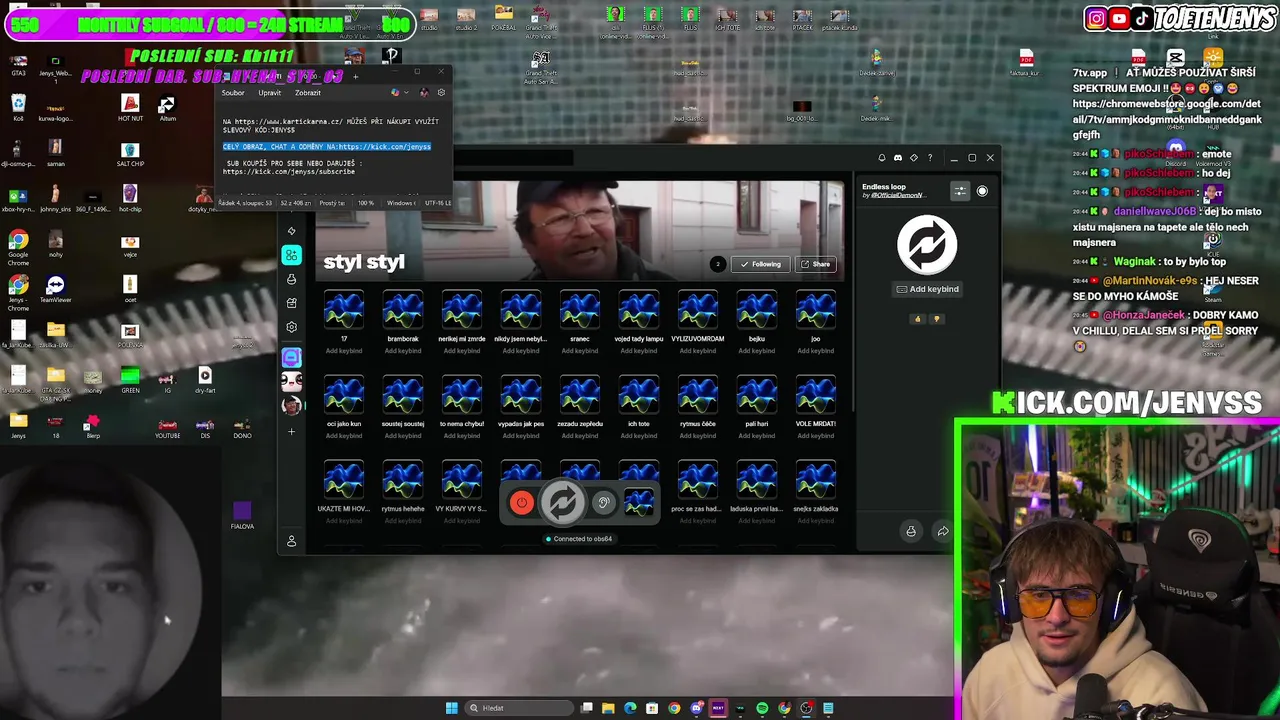Image resolution: width=1280 pixels, height=720 pixels.
Task: Open Upravit menu in Notepad
Action: [x=269, y=93]
